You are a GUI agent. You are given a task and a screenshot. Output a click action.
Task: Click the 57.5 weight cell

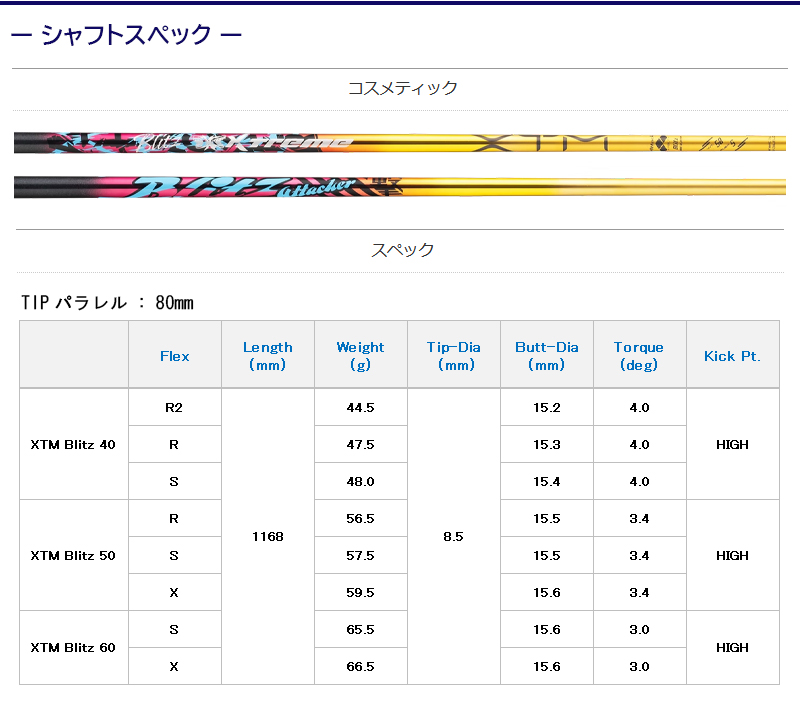click(x=360, y=555)
